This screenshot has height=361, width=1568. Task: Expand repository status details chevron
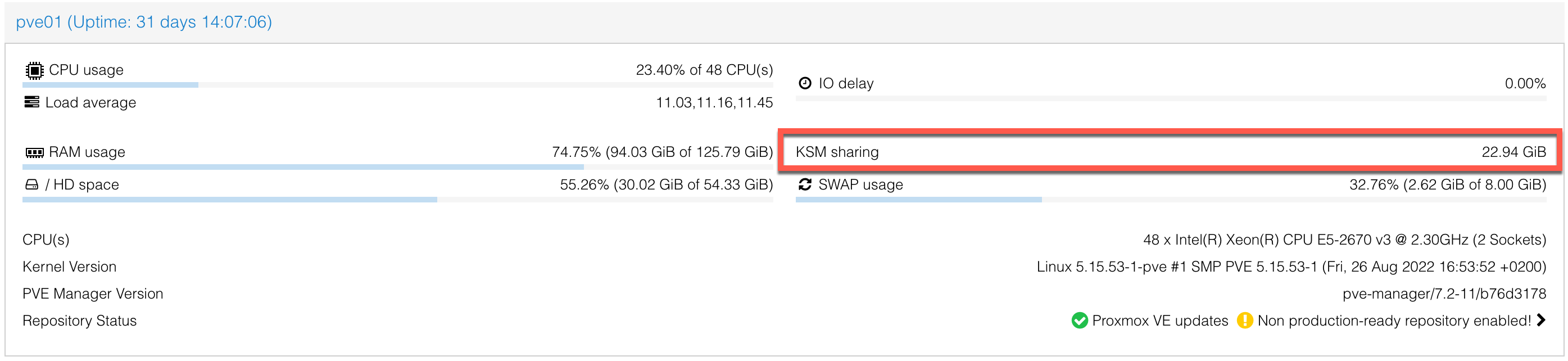click(1540, 320)
